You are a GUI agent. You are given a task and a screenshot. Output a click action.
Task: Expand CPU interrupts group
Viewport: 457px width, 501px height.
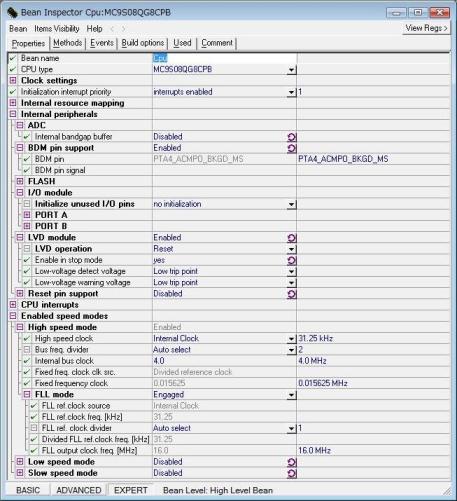[13, 305]
